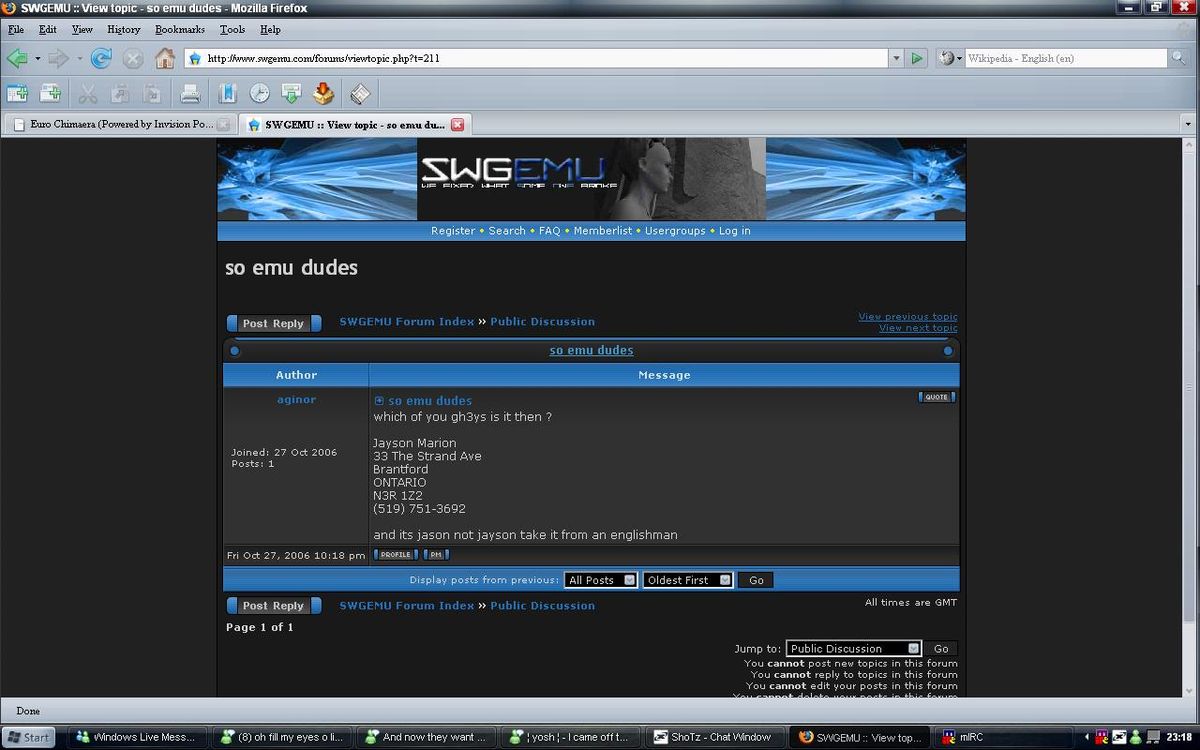Open the Bookmarks sidebar icon
The height and width of the screenshot is (750, 1200).
(x=227, y=94)
